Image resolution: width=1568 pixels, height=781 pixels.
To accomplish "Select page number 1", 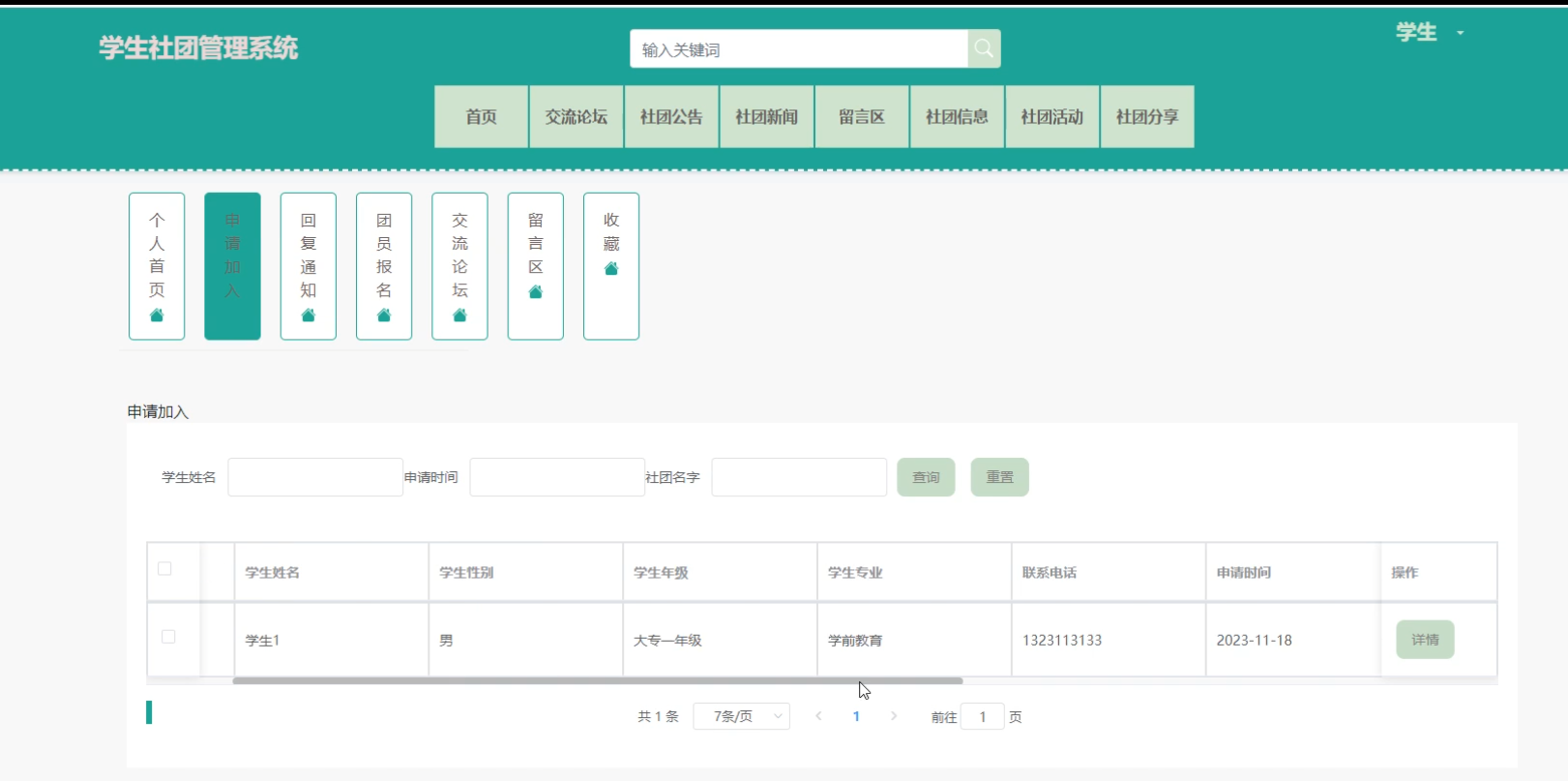I will [x=856, y=716].
